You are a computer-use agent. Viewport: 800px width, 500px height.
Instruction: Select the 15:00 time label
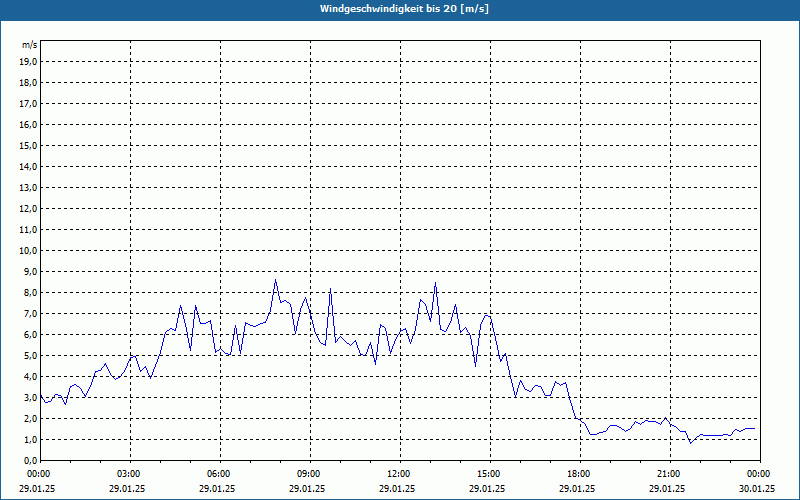click(x=489, y=474)
